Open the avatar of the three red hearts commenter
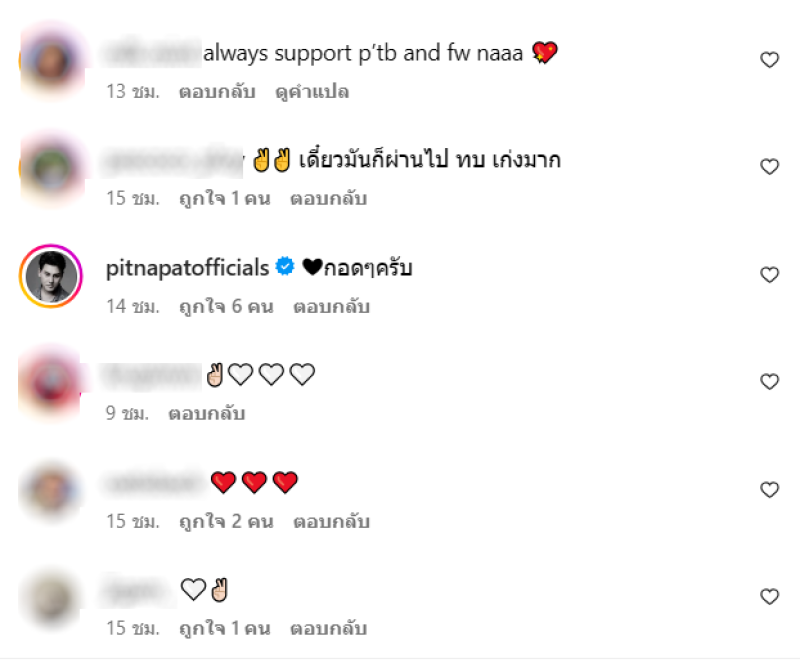 (x=51, y=490)
